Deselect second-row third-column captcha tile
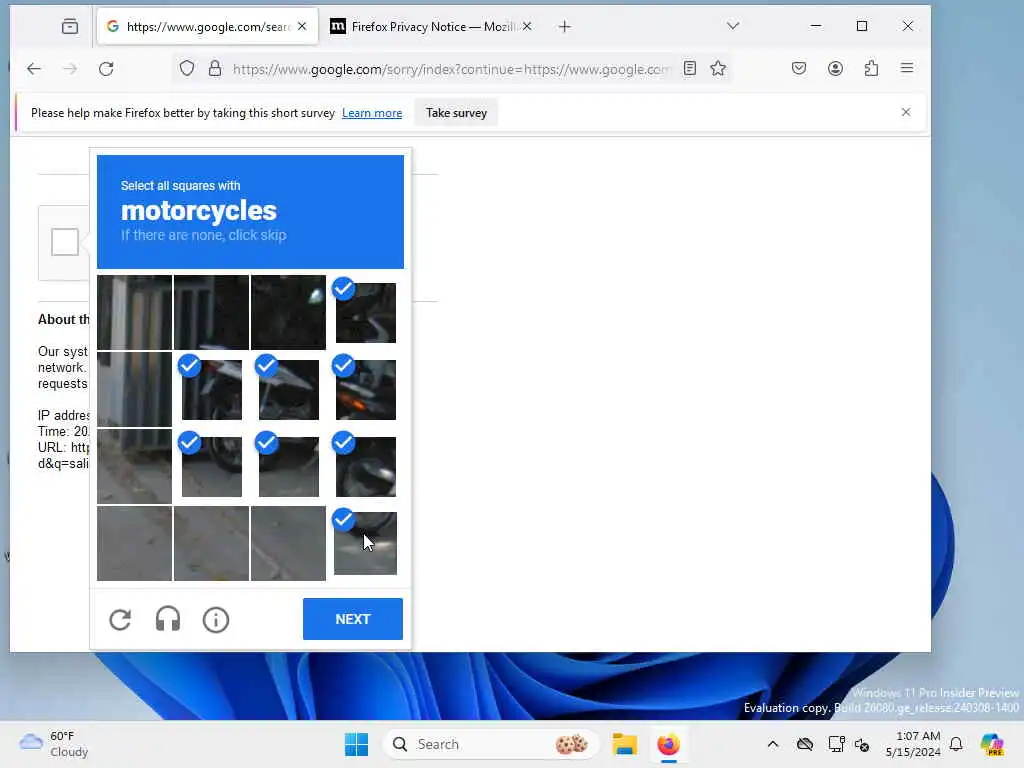Image resolution: width=1024 pixels, height=768 pixels. tap(289, 389)
